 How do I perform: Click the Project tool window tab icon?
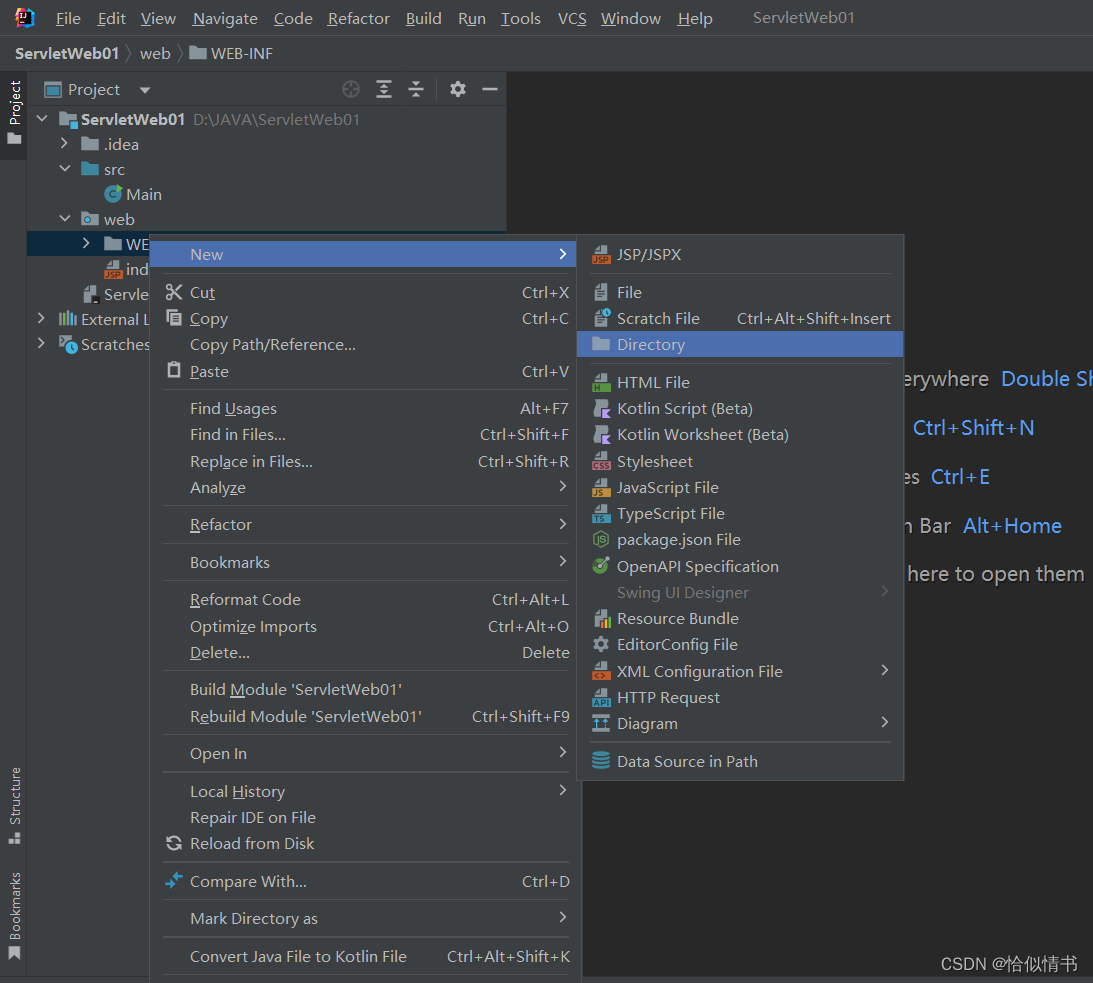(14, 107)
